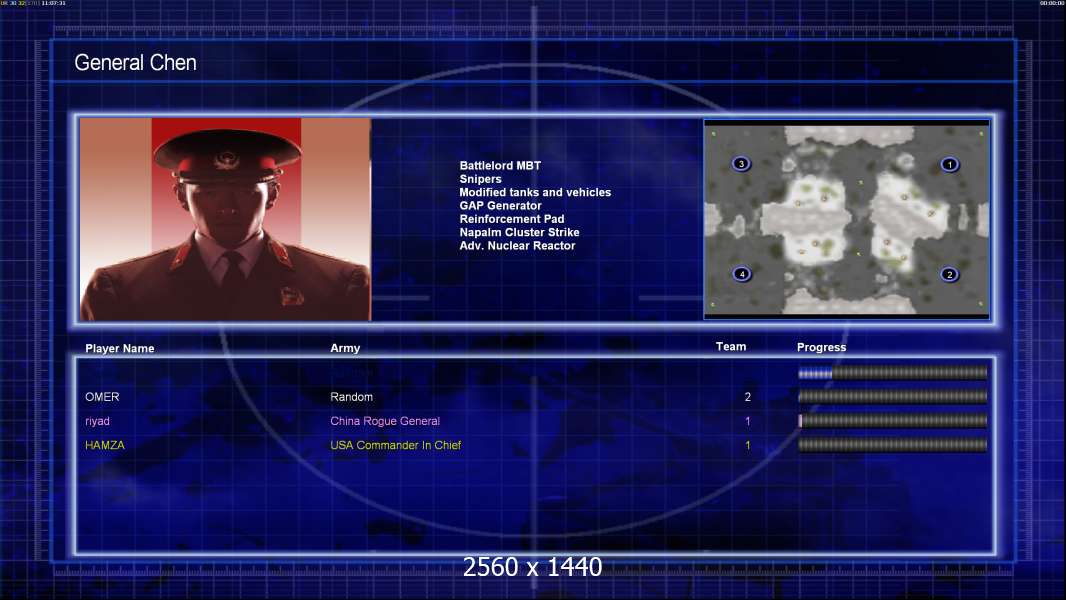Click General Chen's portrait image
Viewport: 1066px width, 600px height.
pos(226,219)
